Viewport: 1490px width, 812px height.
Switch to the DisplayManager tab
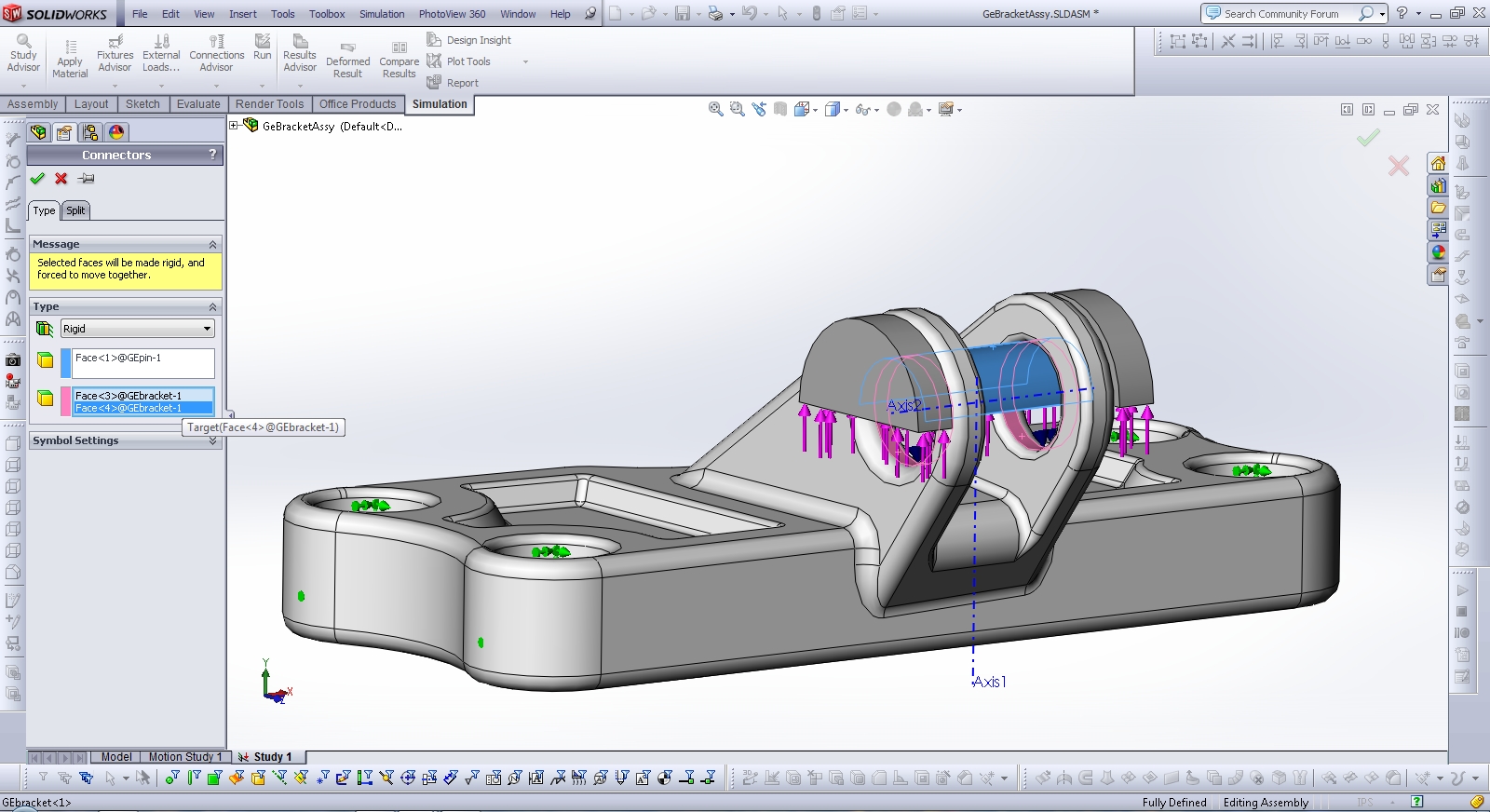pyautogui.click(x=116, y=132)
